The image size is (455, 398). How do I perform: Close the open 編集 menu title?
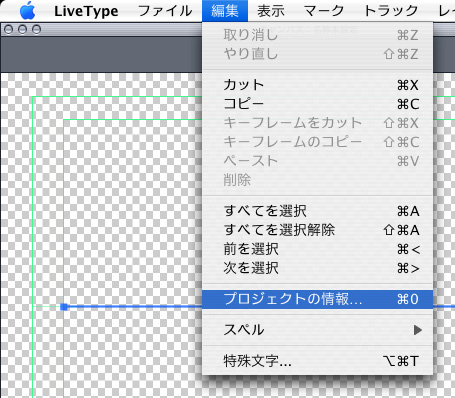coord(225,11)
